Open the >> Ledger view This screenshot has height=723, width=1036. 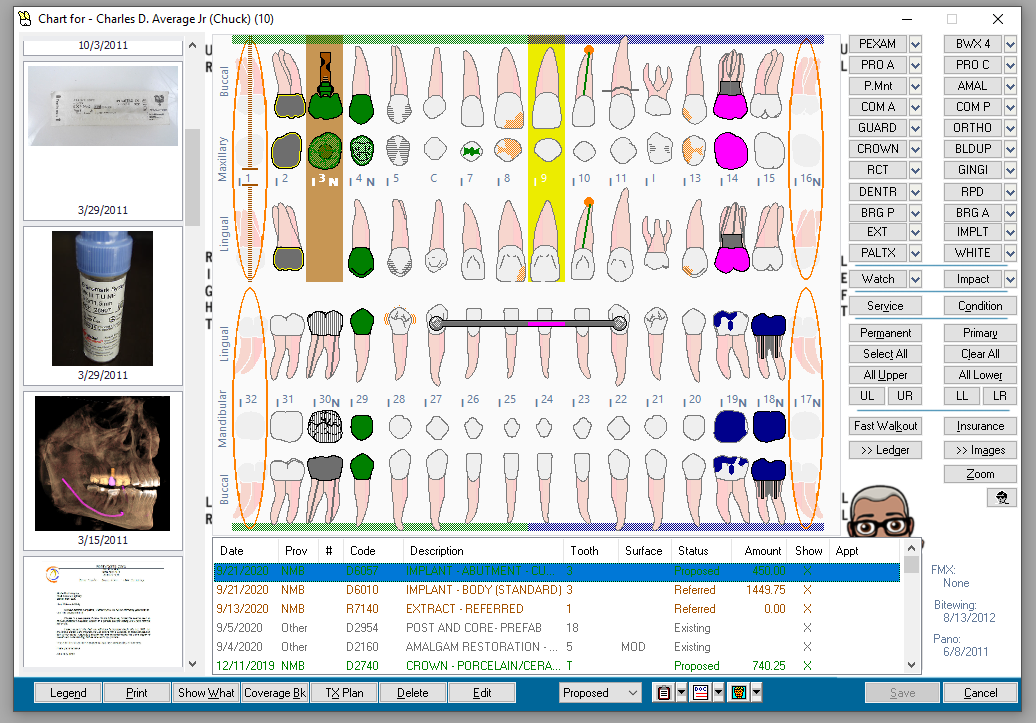point(885,449)
